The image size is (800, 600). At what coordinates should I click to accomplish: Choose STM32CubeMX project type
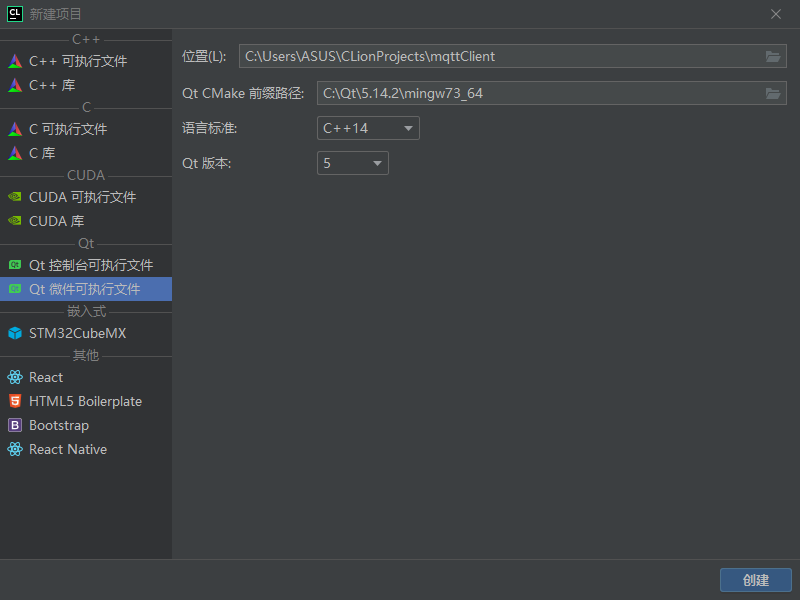(x=86, y=333)
